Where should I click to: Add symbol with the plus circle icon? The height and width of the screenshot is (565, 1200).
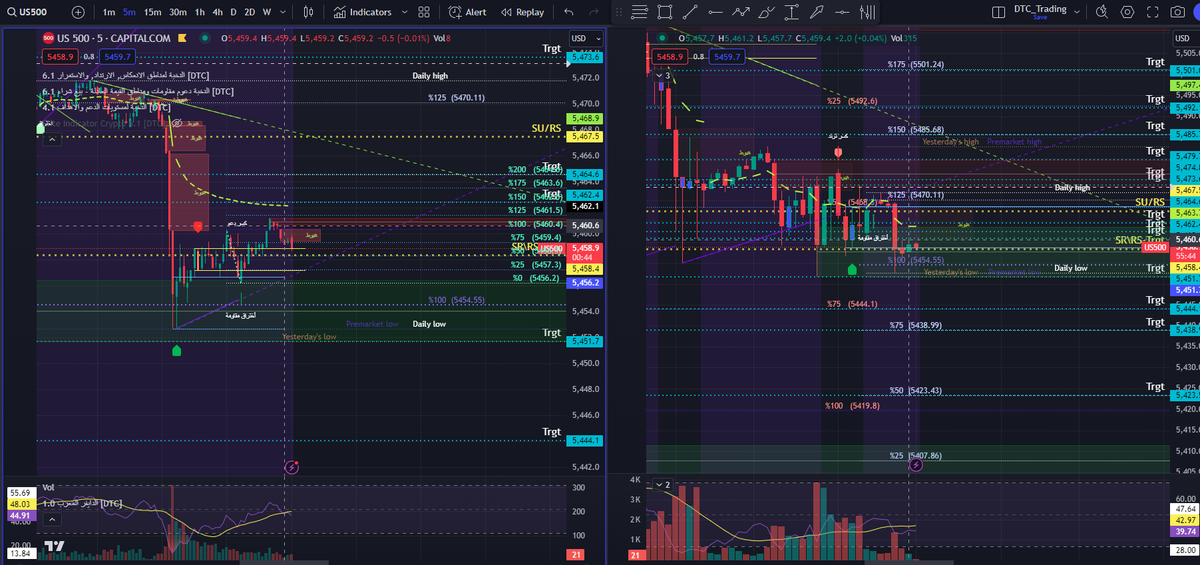[78, 12]
